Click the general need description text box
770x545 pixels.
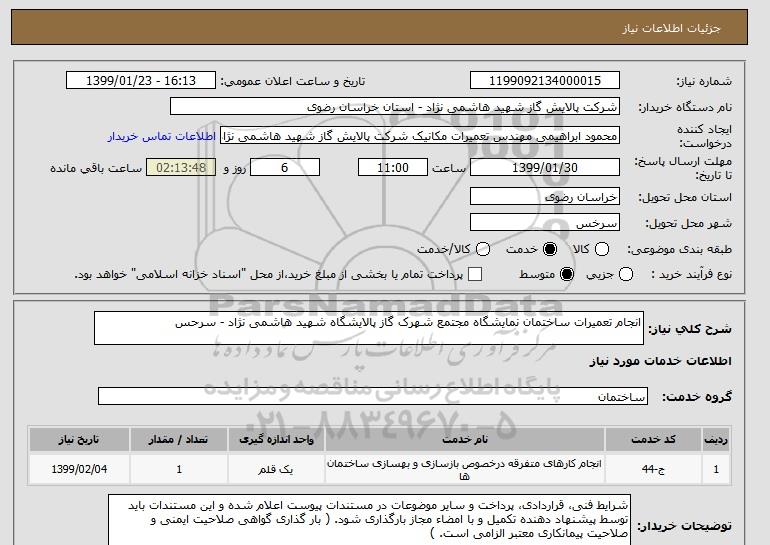click(369, 328)
